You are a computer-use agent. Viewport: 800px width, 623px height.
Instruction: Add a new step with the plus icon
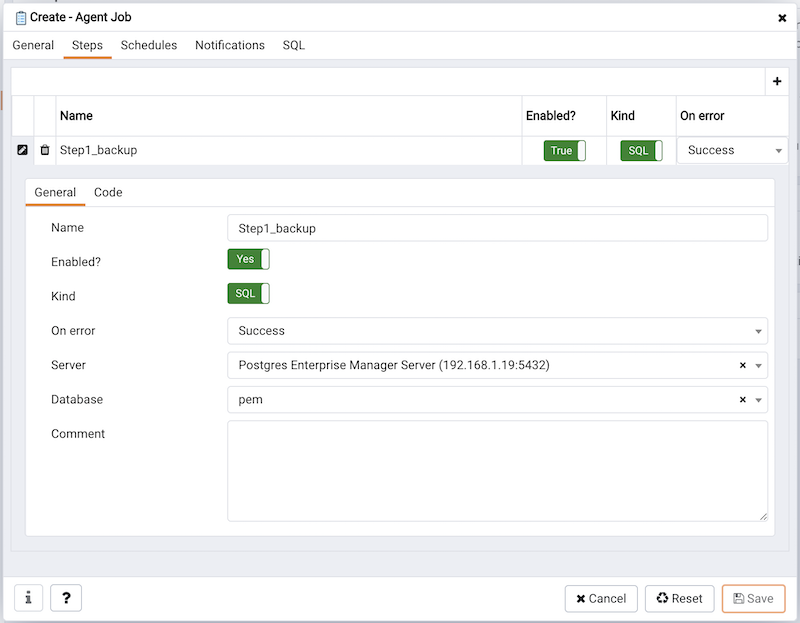(777, 82)
